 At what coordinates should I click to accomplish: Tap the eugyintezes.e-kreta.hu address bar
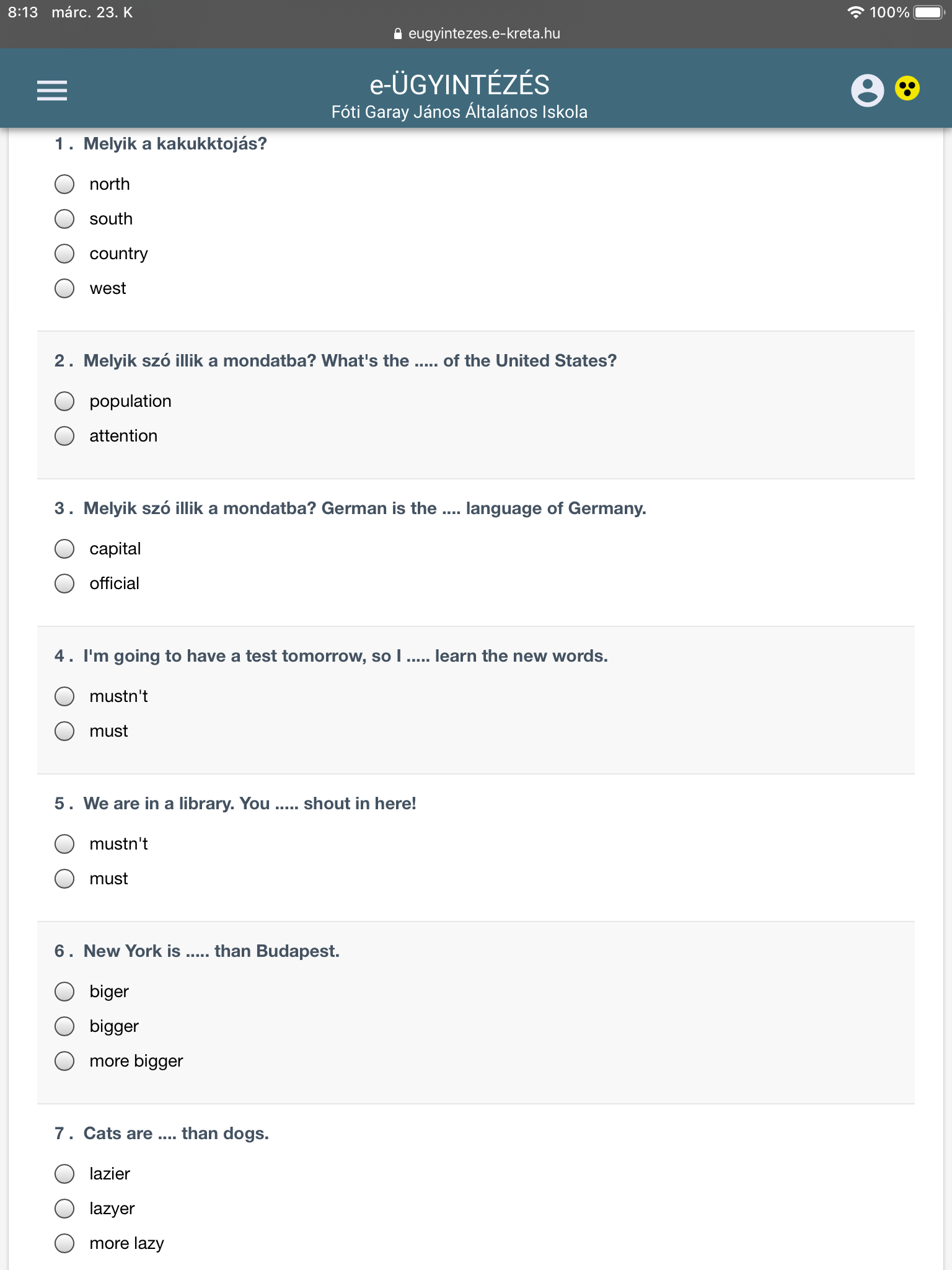(x=483, y=33)
